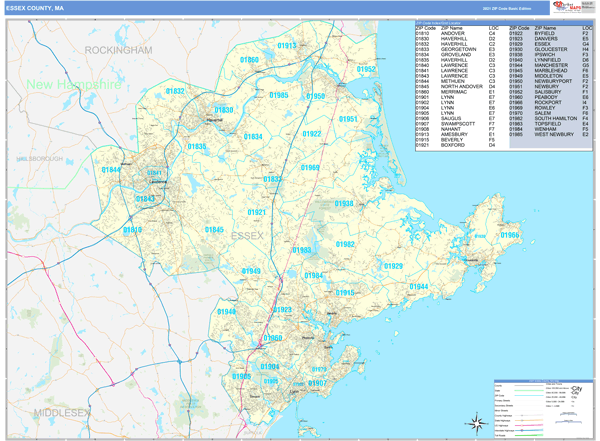Select the GLOUCESTER row in the ZIP index
Image resolution: width=600 pixels, height=441 pixels.
pyautogui.click(x=552, y=49)
